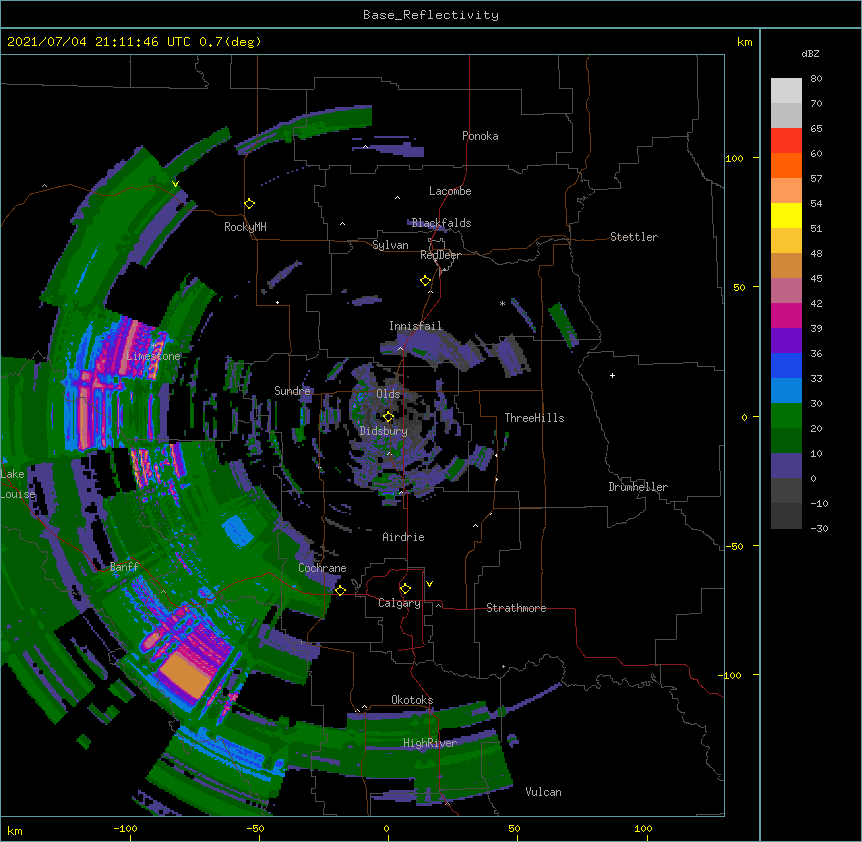Select the Ponoka city label
This screenshot has width=862, height=842.
coord(480,136)
